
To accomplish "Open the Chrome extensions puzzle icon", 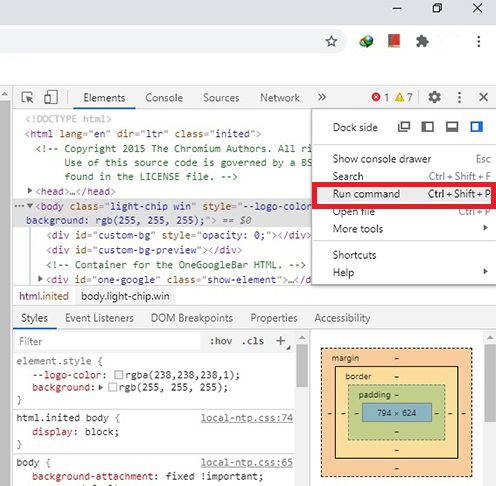I will (422, 42).
